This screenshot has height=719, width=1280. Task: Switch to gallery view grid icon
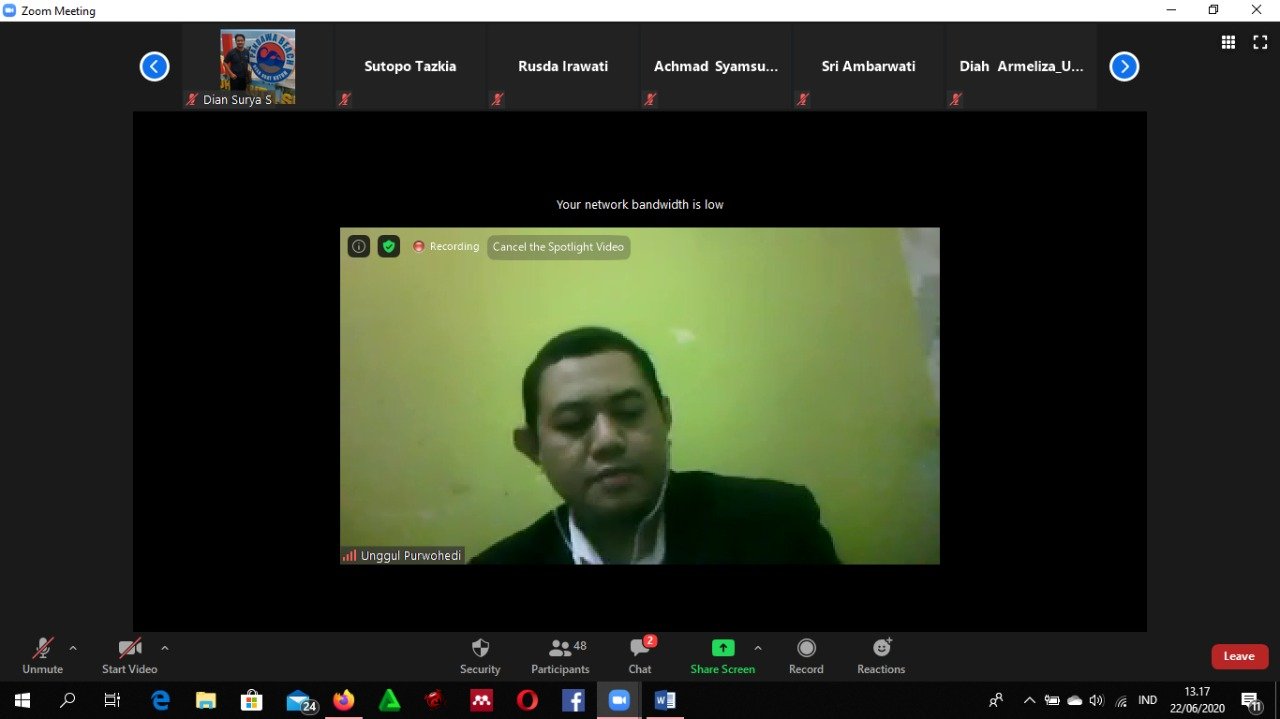[1228, 42]
